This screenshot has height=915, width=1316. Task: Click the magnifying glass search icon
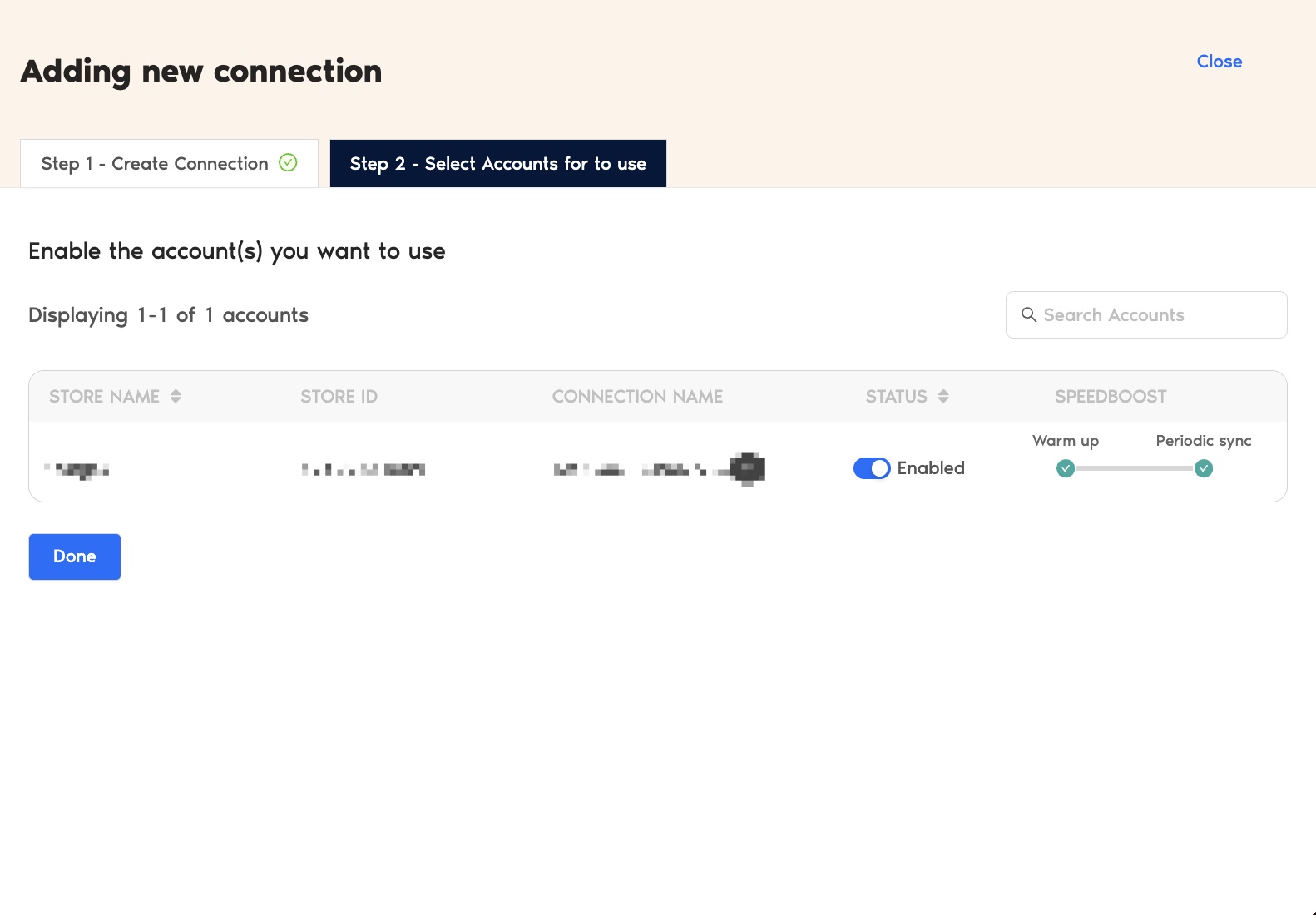pos(1029,315)
